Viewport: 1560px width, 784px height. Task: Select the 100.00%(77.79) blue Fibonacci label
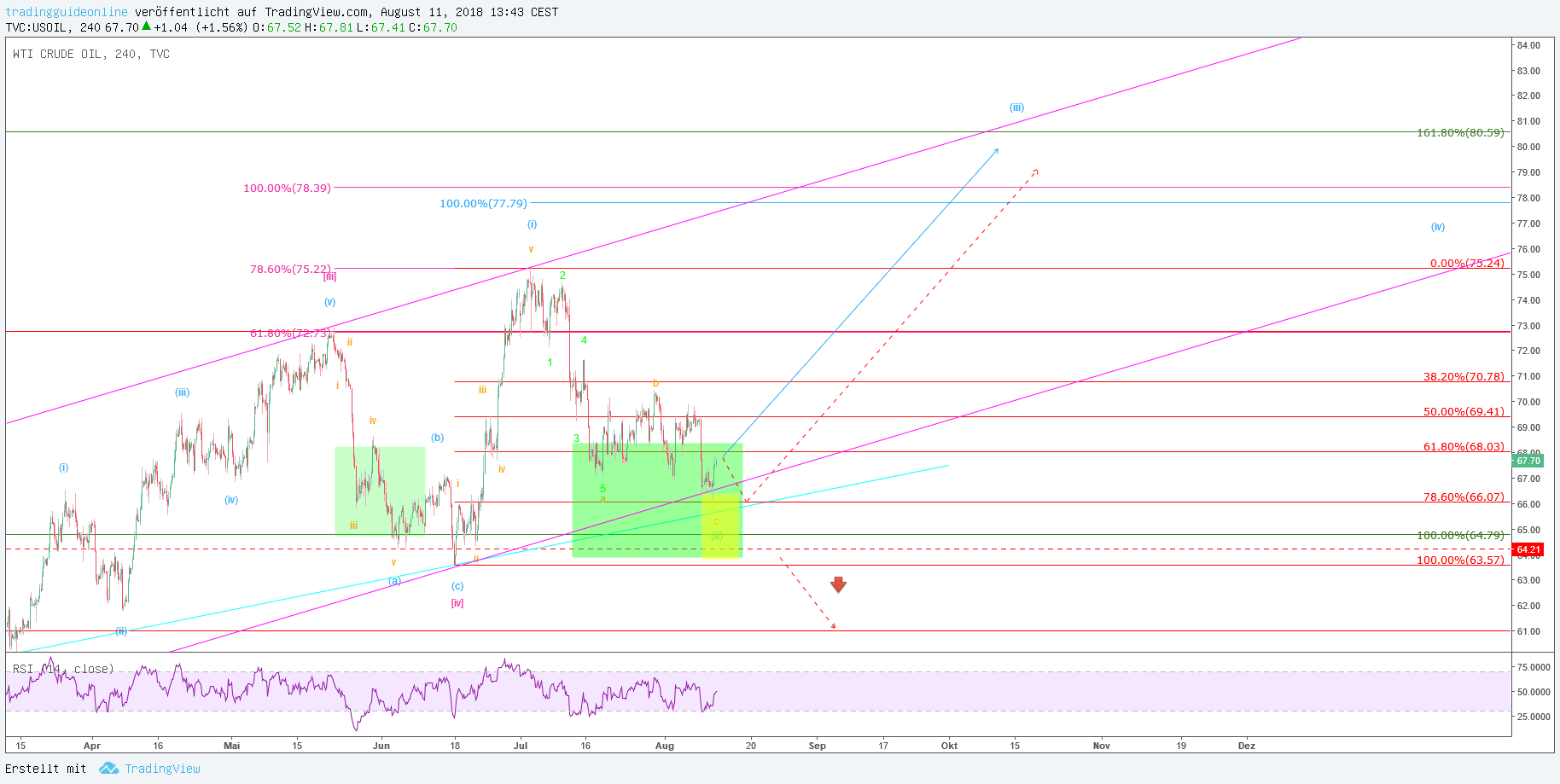point(483,204)
